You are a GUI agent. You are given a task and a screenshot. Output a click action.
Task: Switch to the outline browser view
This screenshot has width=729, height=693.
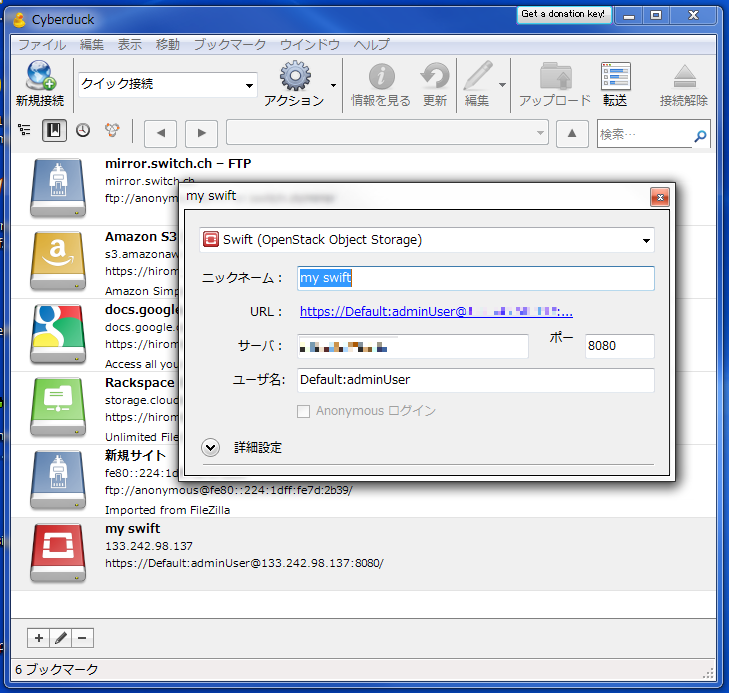tap(25, 130)
